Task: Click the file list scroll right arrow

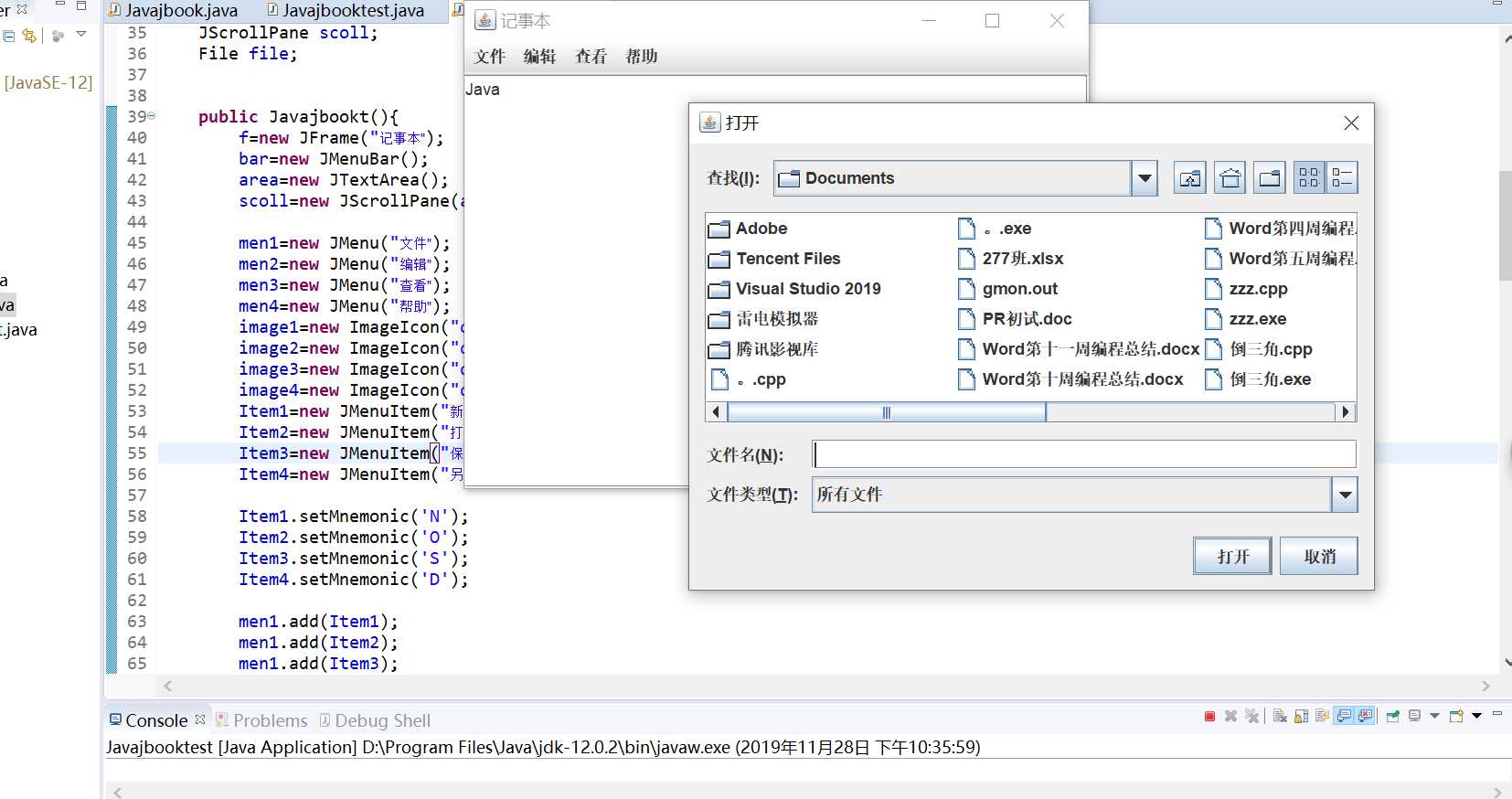Action: 1346,412
